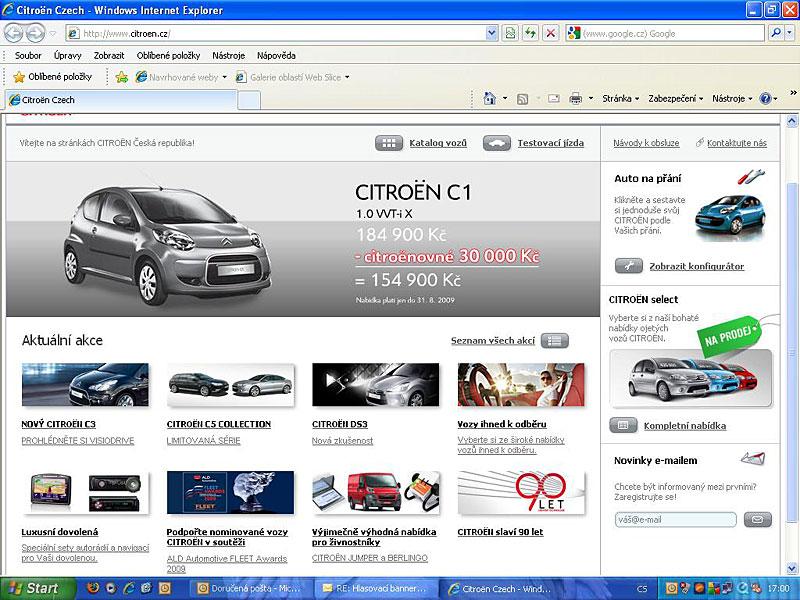Image resolution: width=800 pixels, height=600 pixels.
Task: Open the address bar history dropdown
Action: (x=491, y=34)
